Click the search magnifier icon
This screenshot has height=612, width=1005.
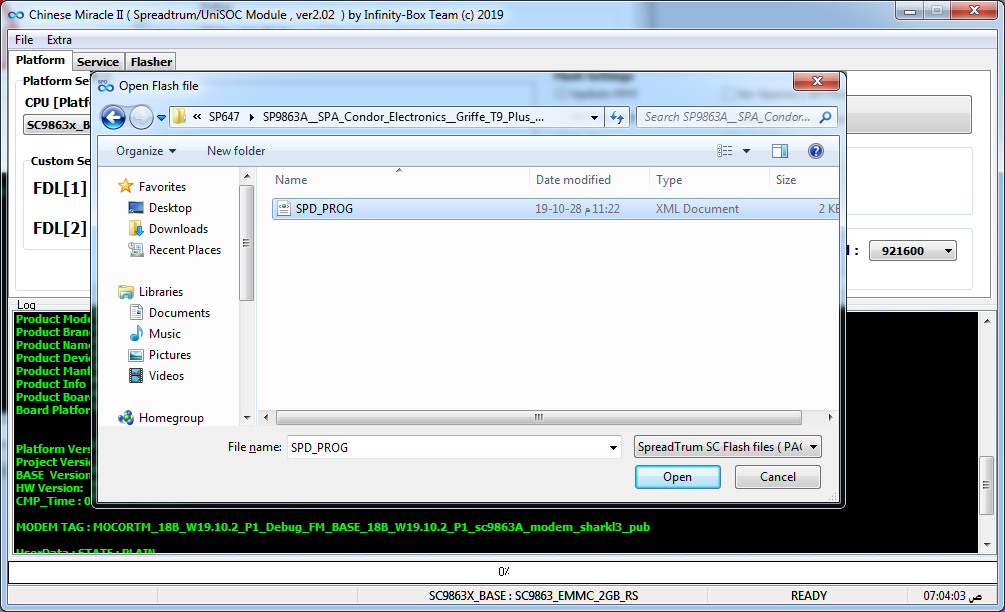pos(826,117)
